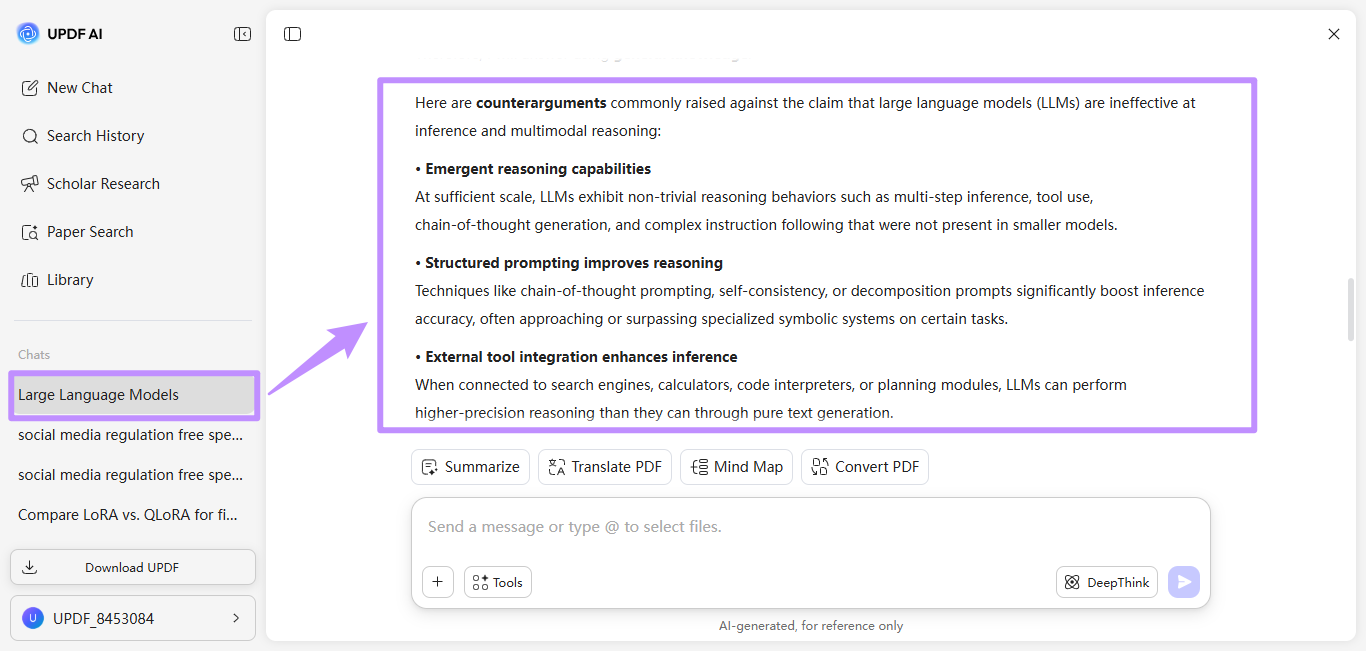The height and width of the screenshot is (651, 1366).
Task: Click the Translate PDF button
Action: [x=605, y=467]
